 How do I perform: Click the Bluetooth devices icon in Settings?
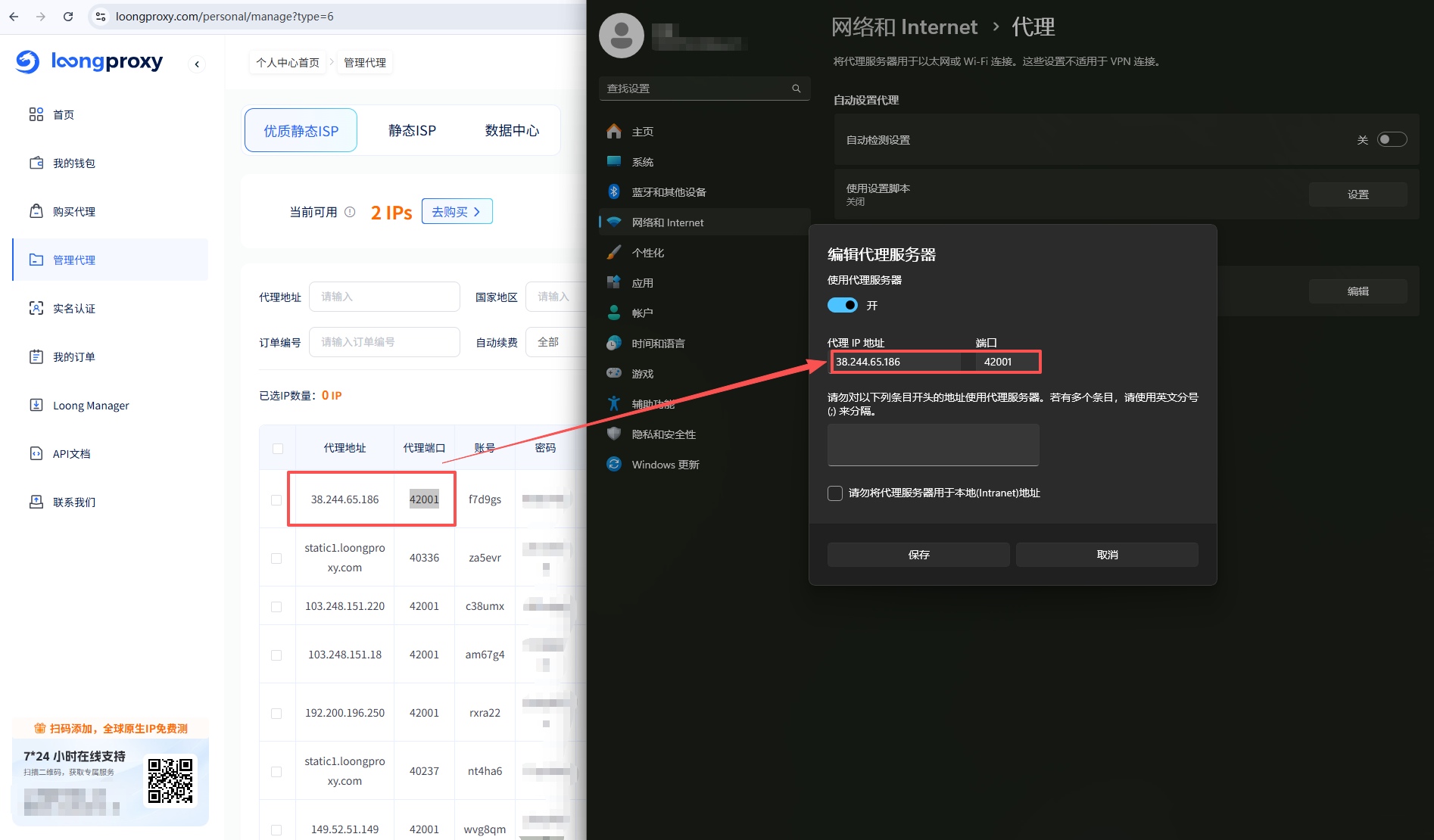614,191
